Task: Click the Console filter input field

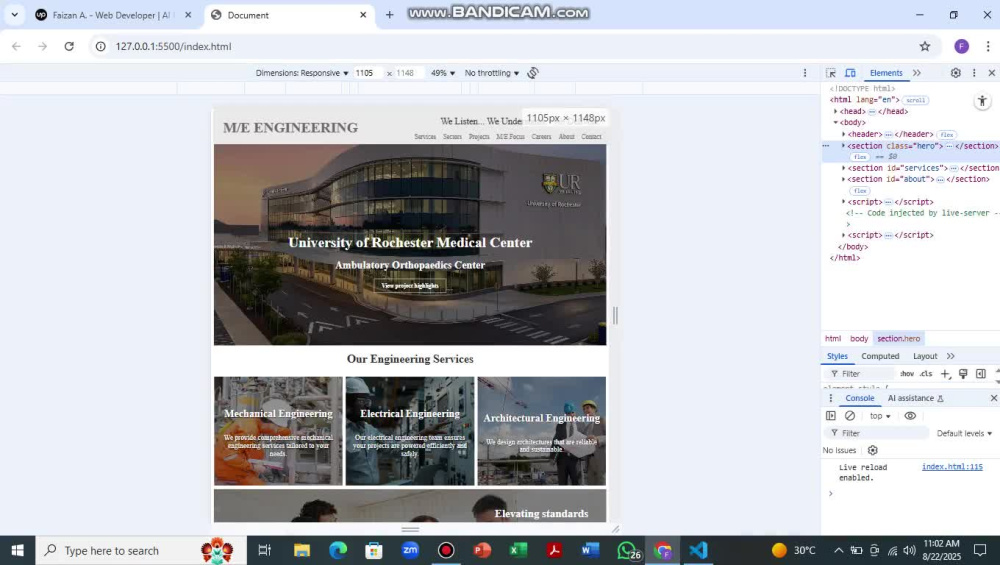Action: pos(878,434)
